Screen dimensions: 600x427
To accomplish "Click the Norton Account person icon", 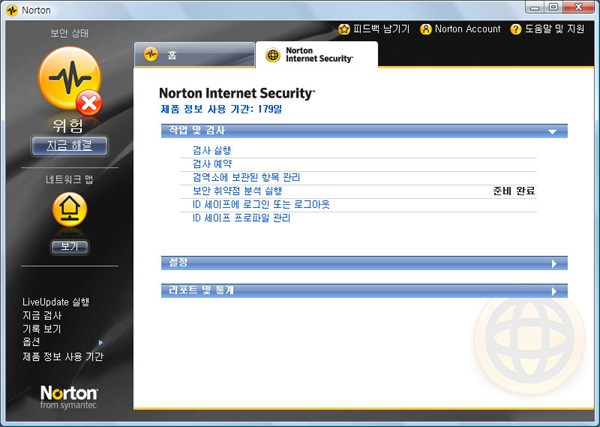I will pos(426,29).
